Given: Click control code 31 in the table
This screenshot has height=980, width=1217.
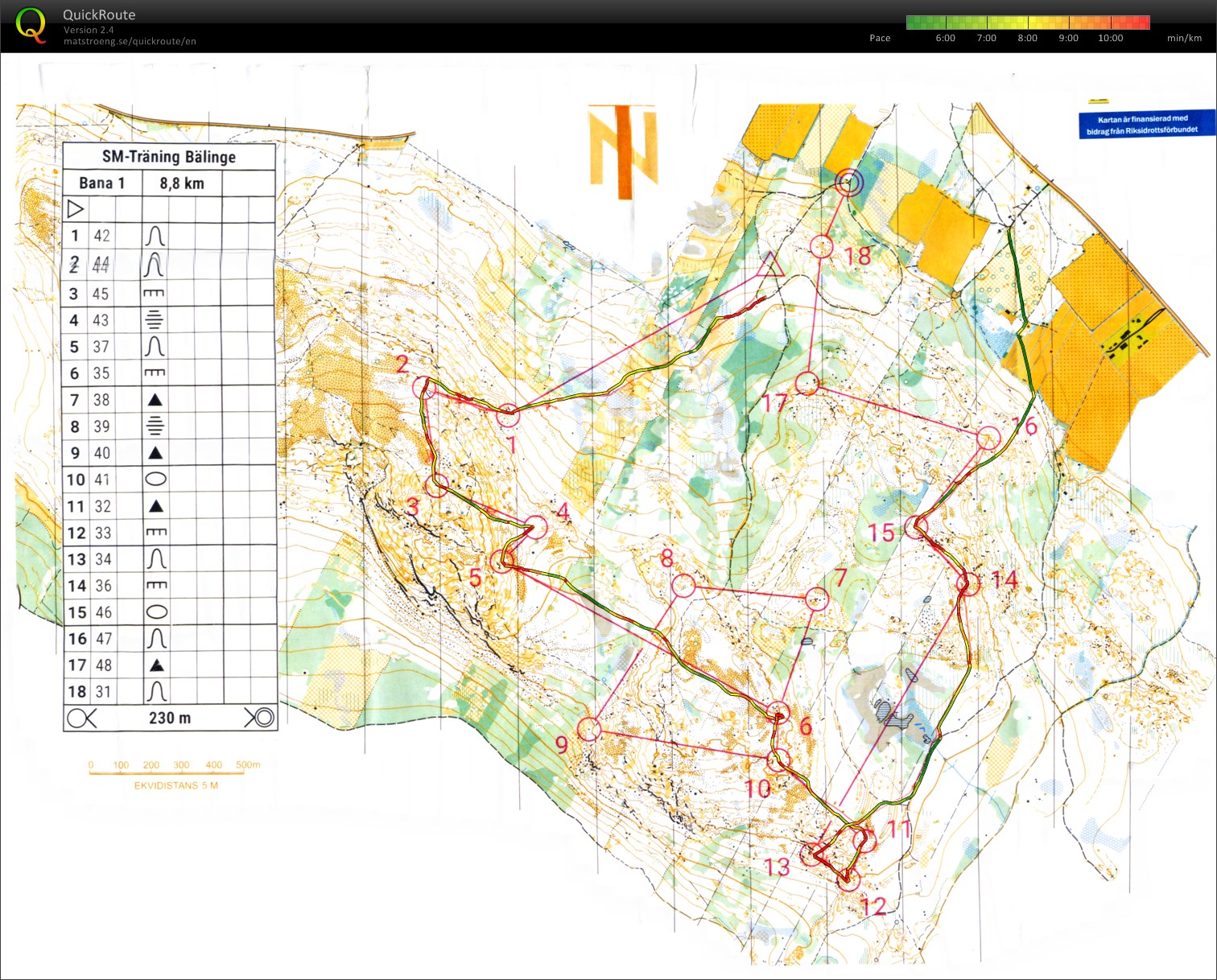Looking at the screenshot, I should tap(103, 692).
